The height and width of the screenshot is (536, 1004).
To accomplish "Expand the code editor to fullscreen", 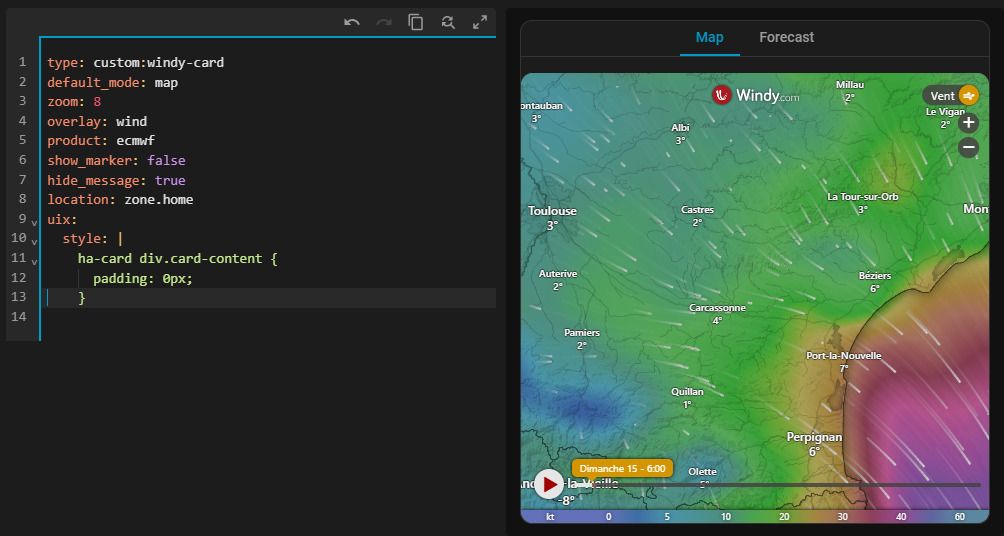I will point(480,22).
